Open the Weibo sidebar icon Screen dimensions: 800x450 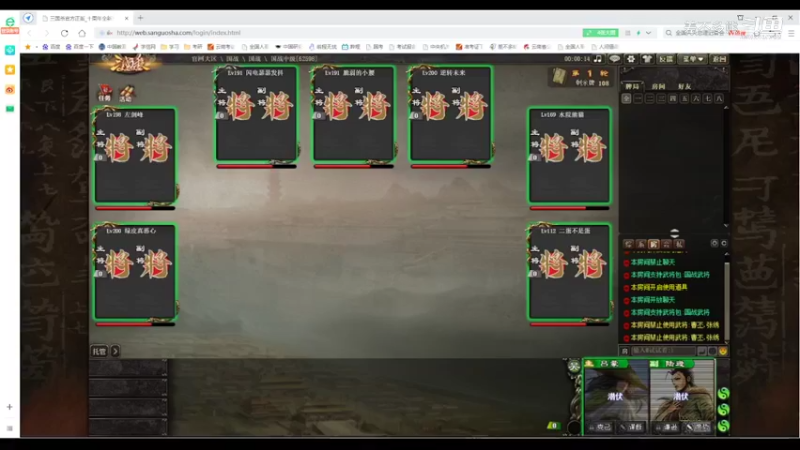(10, 90)
